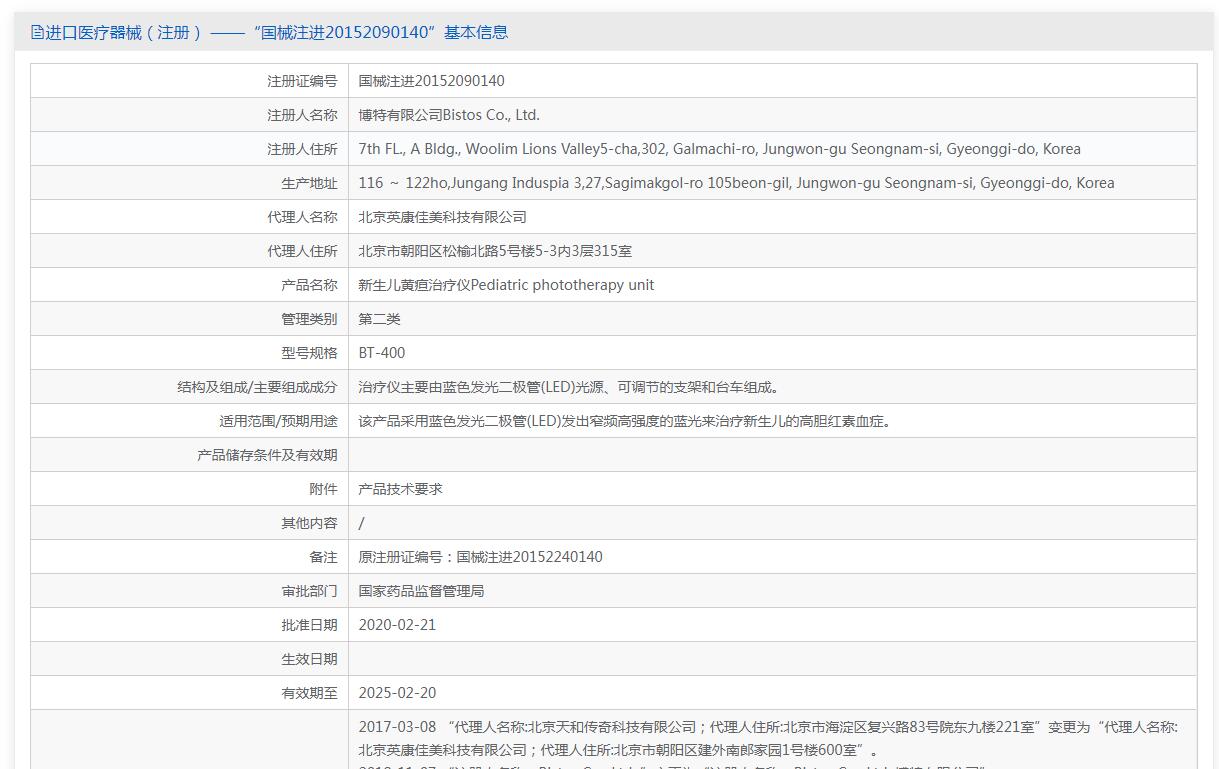Click the label 代理人住所
Image resolution: width=1219 pixels, height=769 pixels.
pyautogui.click(x=302, y=251)
